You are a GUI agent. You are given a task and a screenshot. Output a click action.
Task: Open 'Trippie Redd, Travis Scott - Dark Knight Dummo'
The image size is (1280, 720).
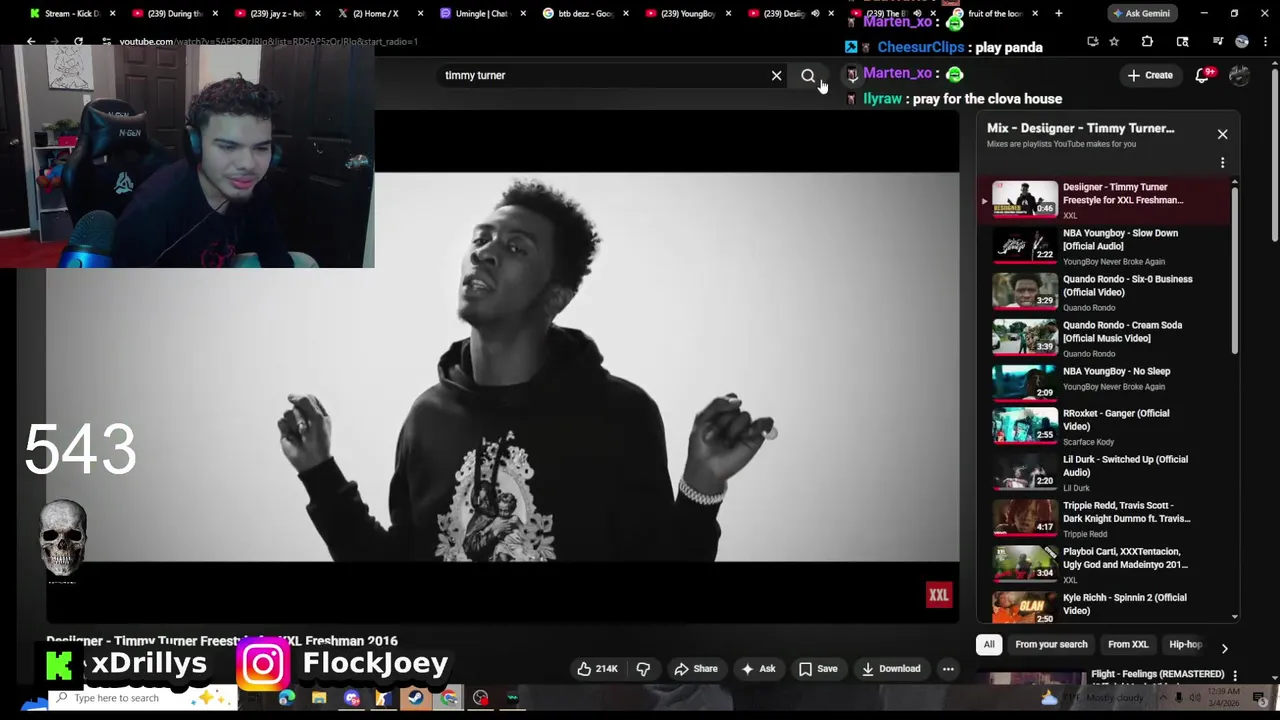click(x=1108, y=518)
